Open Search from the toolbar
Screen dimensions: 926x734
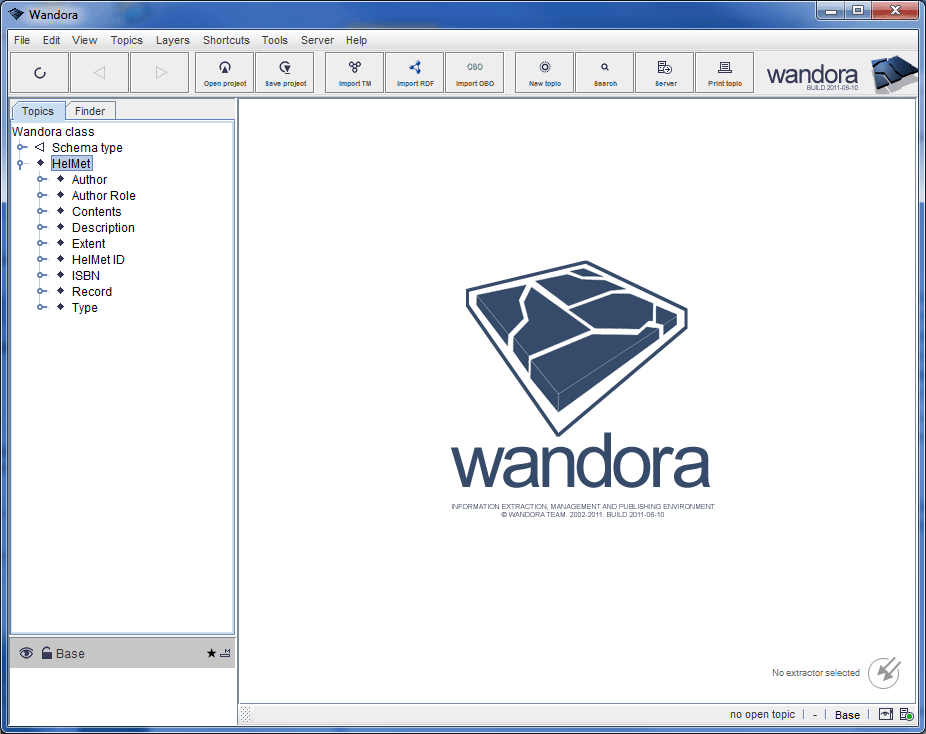[x=605, y=72]
